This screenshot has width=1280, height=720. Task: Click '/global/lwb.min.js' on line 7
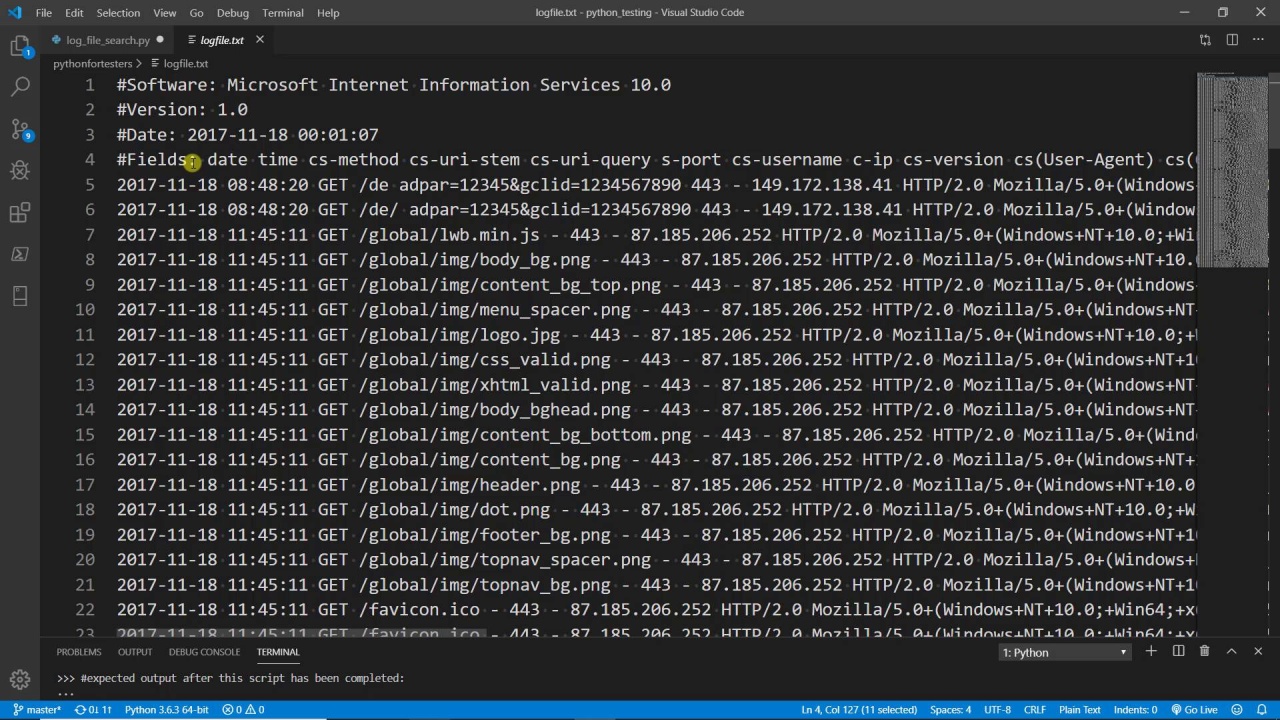449,235
